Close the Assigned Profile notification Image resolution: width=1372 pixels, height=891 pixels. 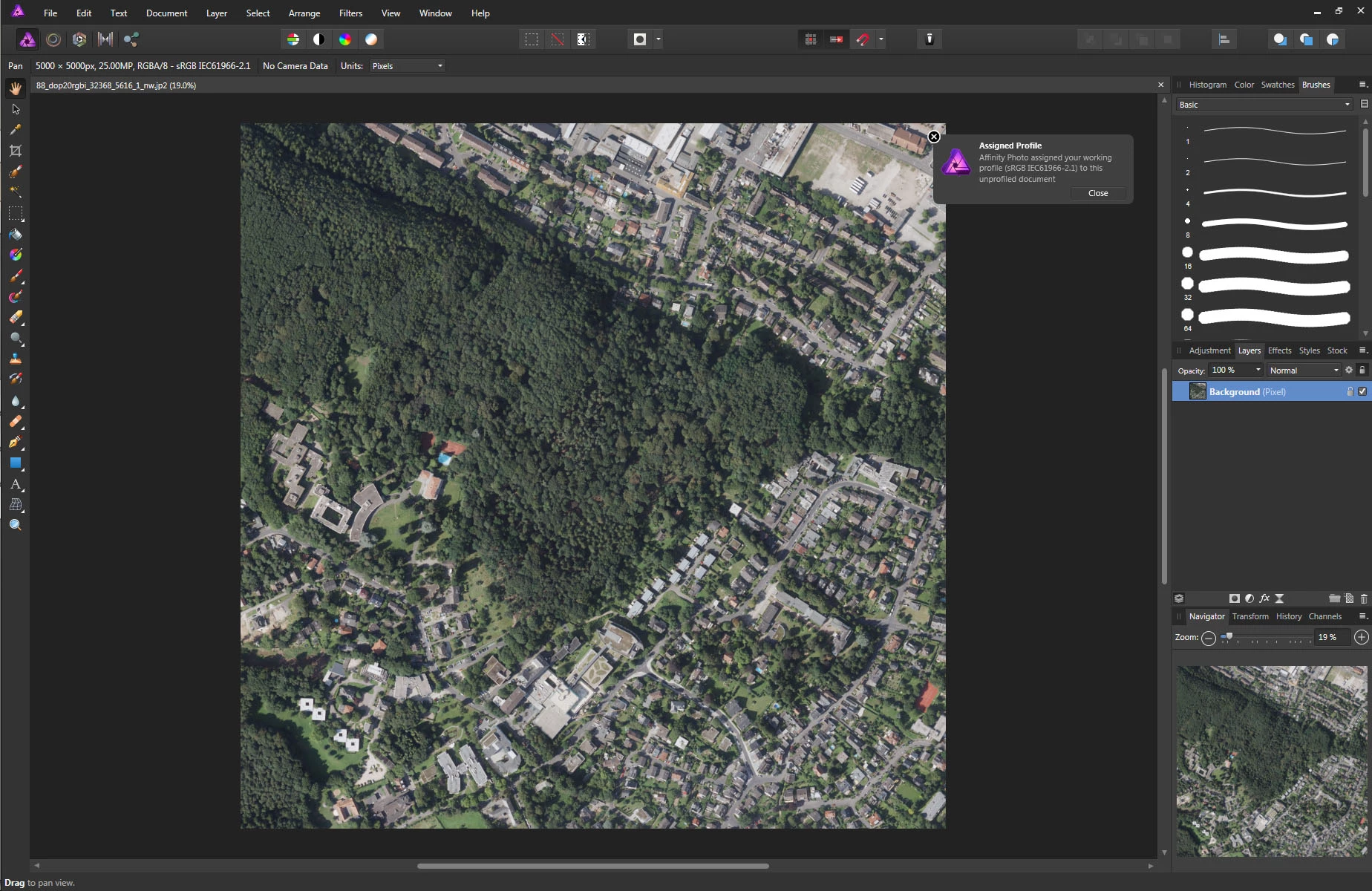point(1097,193)
